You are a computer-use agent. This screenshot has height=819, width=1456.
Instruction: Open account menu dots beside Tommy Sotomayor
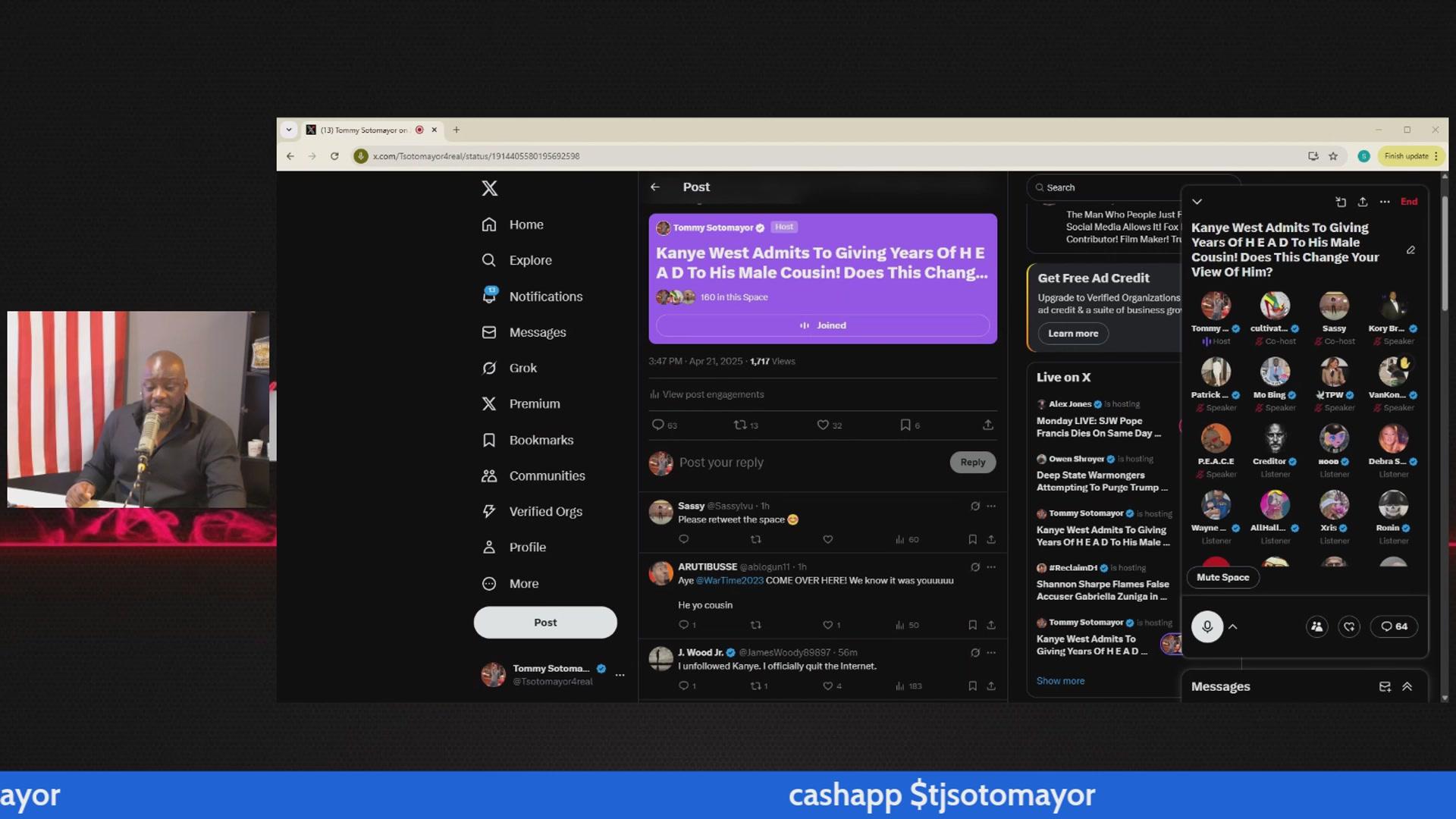(x=620, y=674)
